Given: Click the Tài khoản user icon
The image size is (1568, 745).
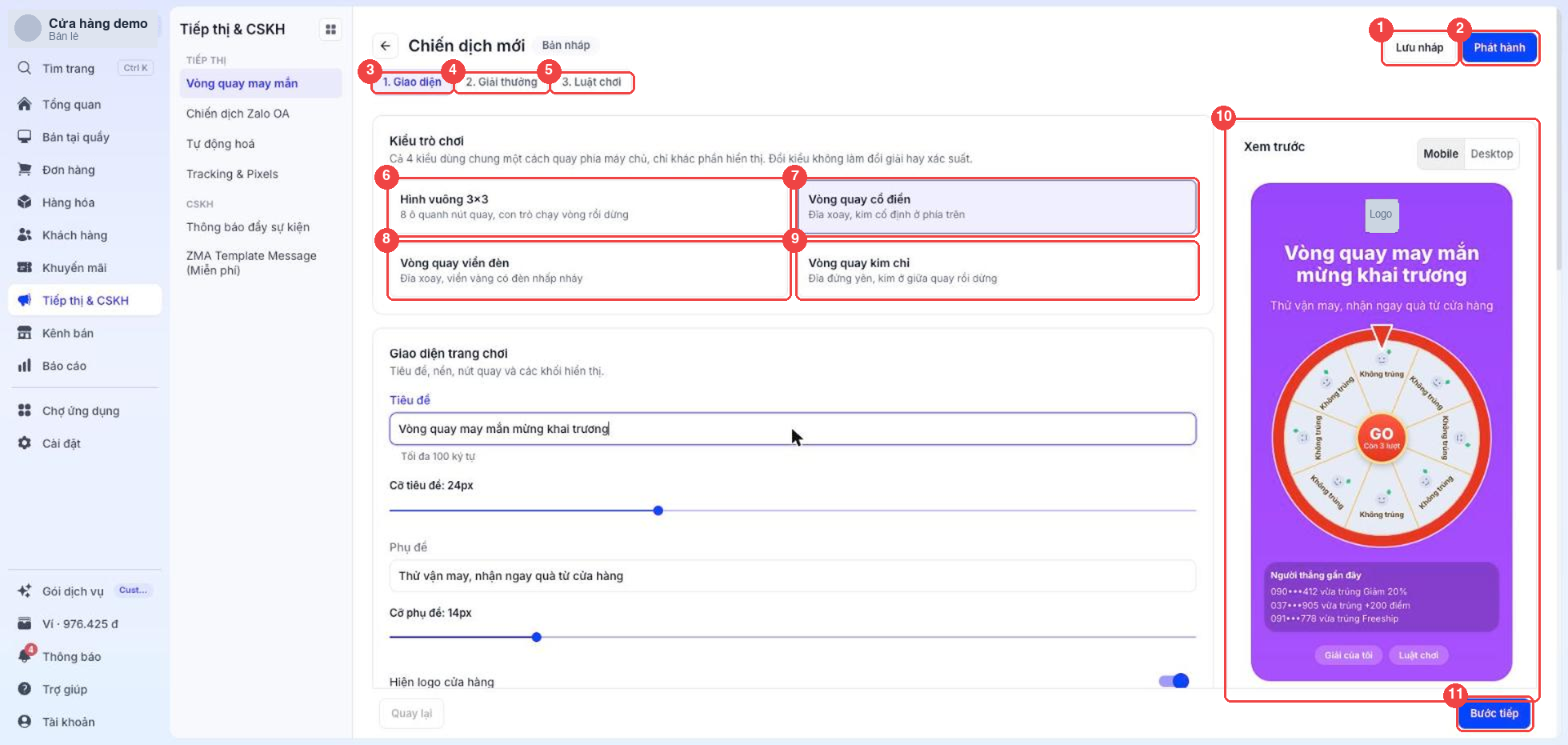Looking at the screenshot, I should coord(25,722).
